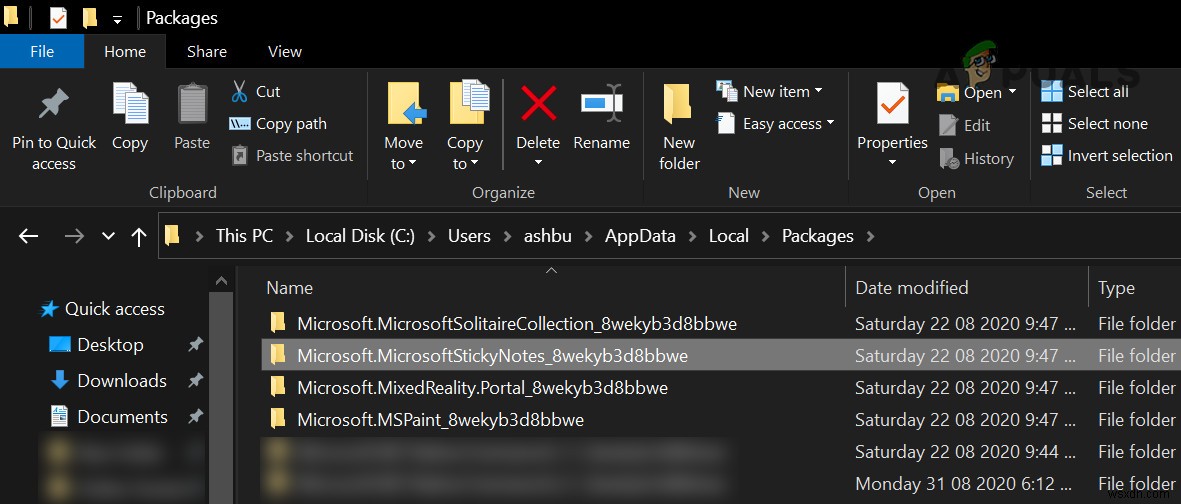Click the Rename icon
The height and width of the screenshot is (504, 1181).
[x=601, y=104]
